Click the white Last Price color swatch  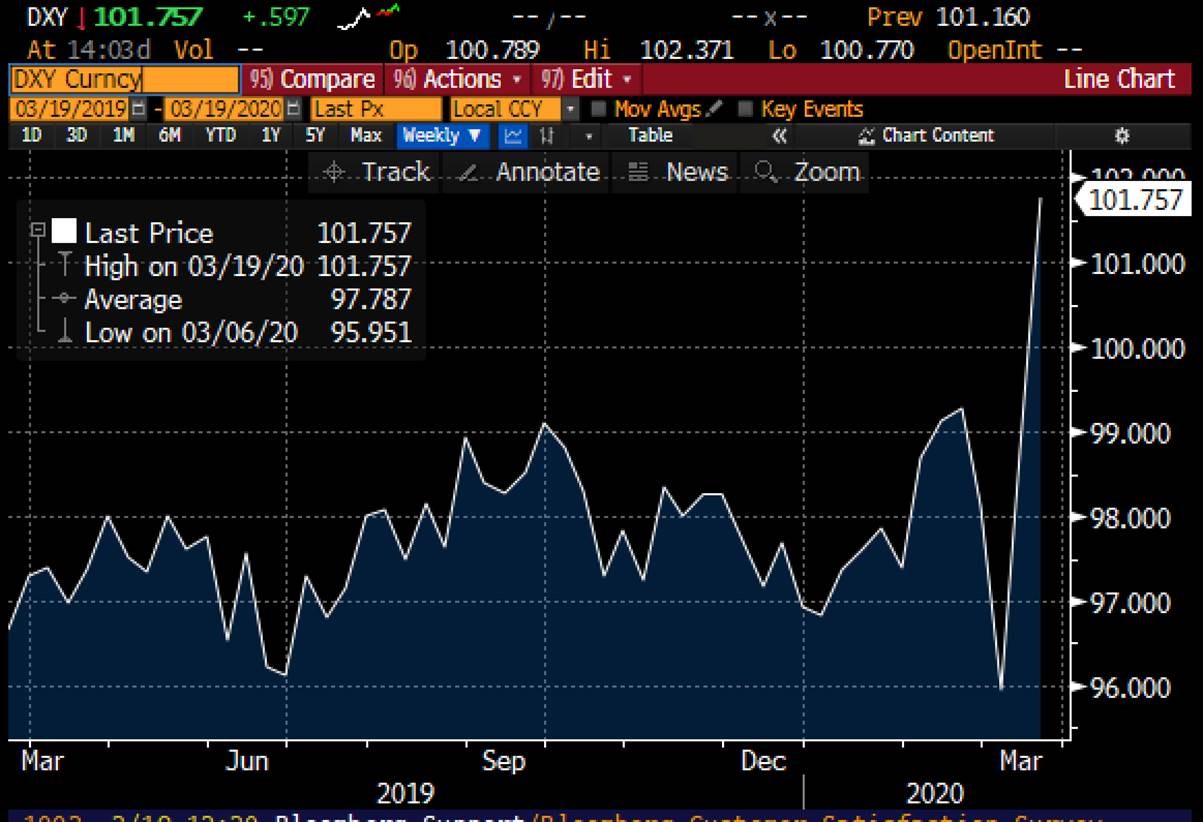tap(64, 232)
